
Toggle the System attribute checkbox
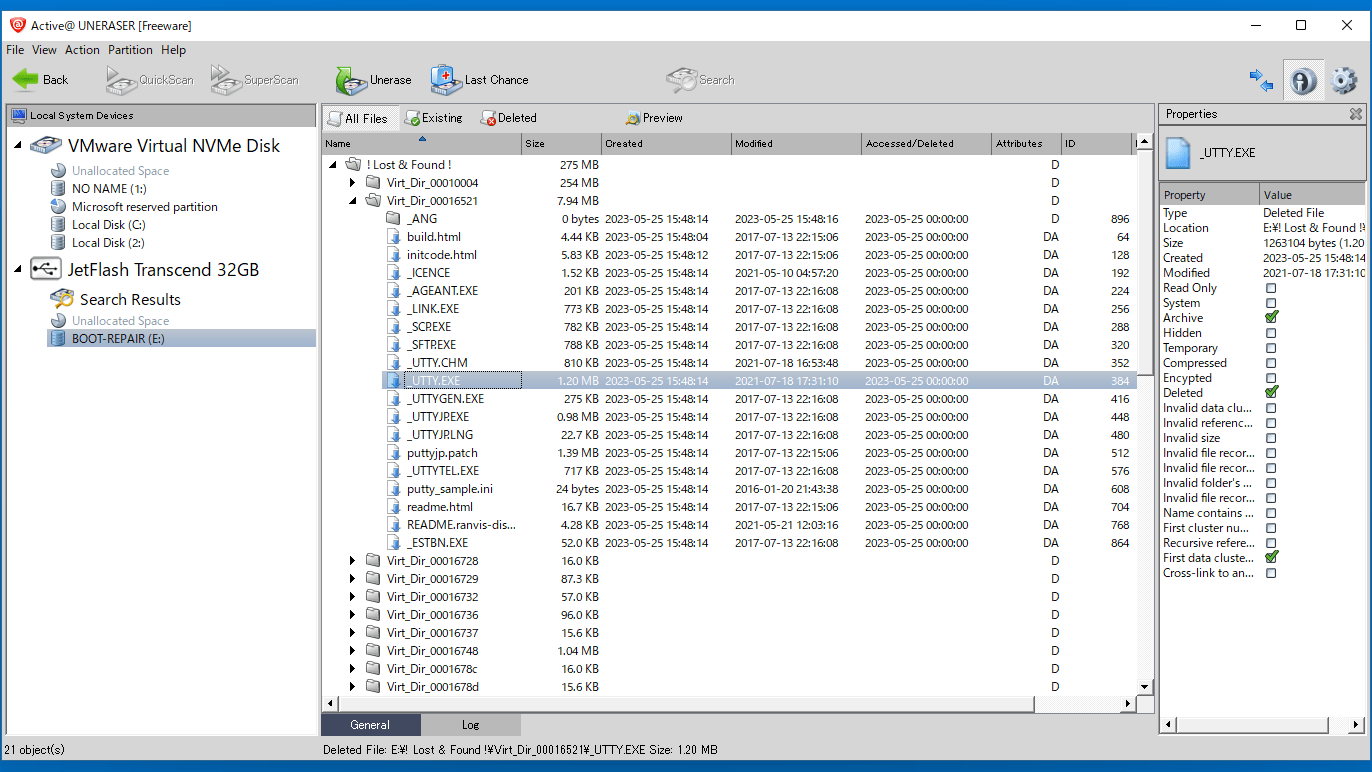point(1271,303)
